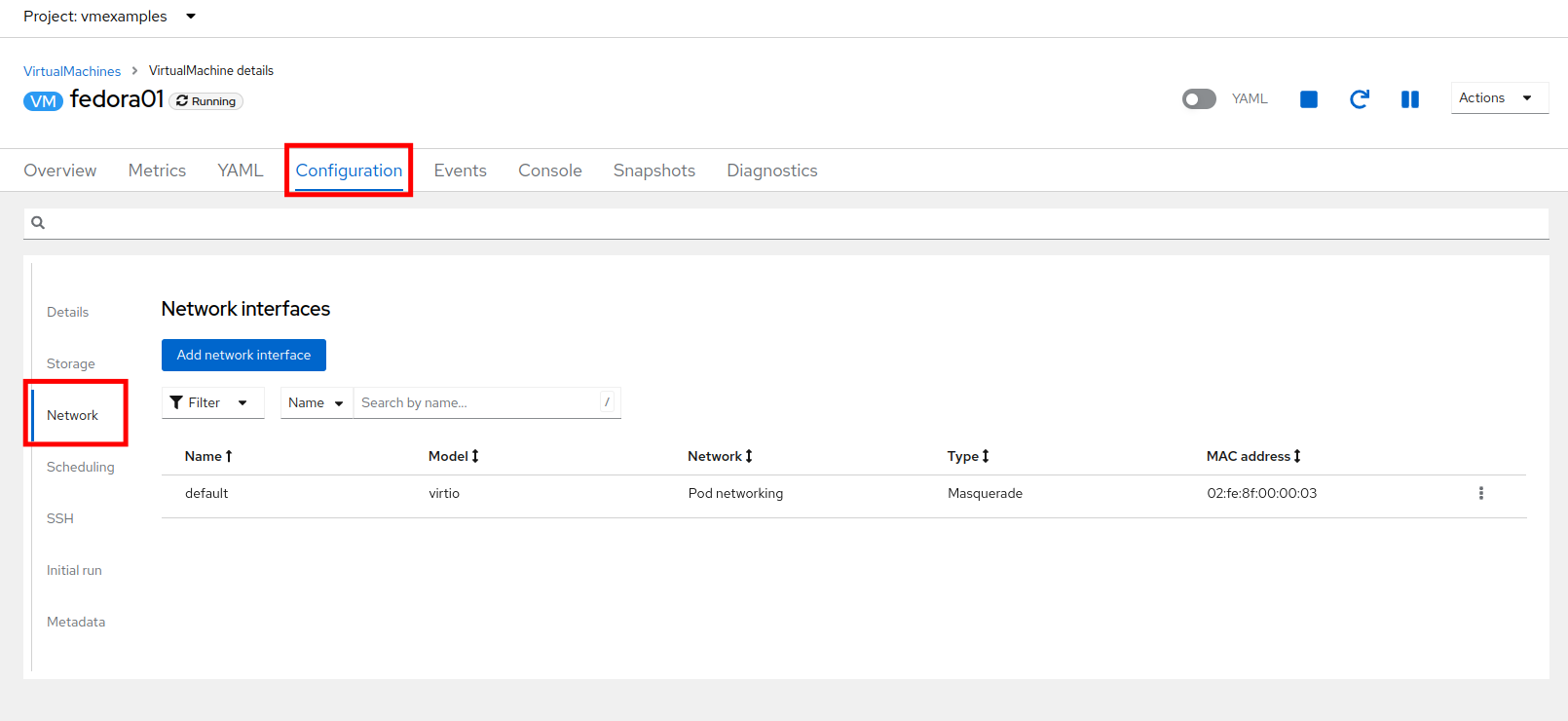Open the YAML tab
This screenshot has height=721, width=1568.
[x=241, y=171]
